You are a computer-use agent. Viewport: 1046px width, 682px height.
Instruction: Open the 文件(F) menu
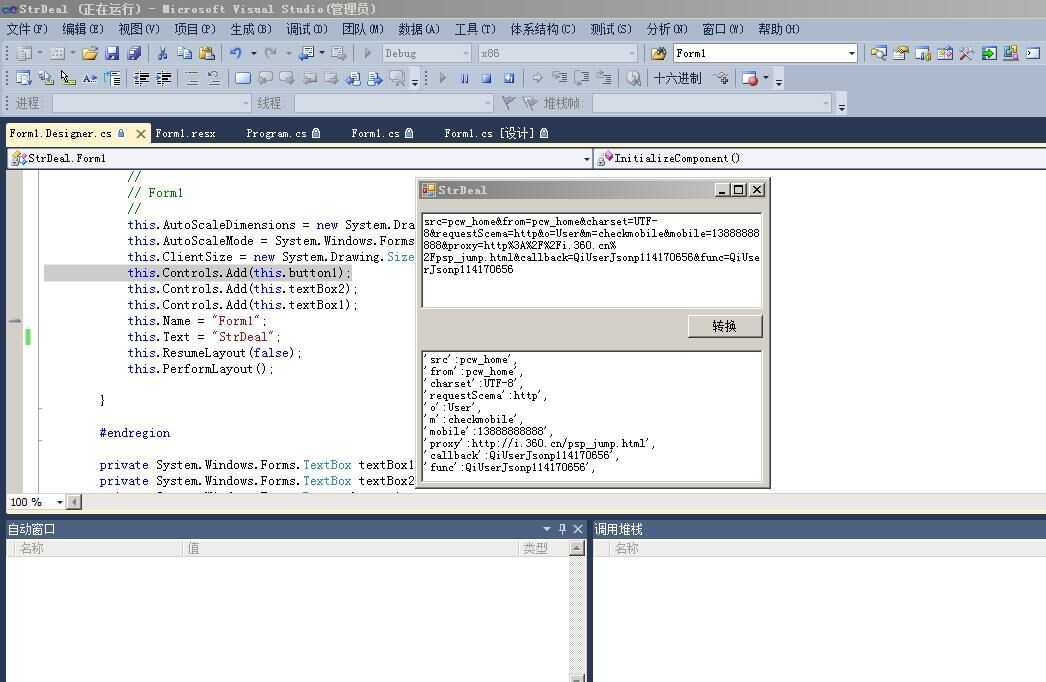27,29
